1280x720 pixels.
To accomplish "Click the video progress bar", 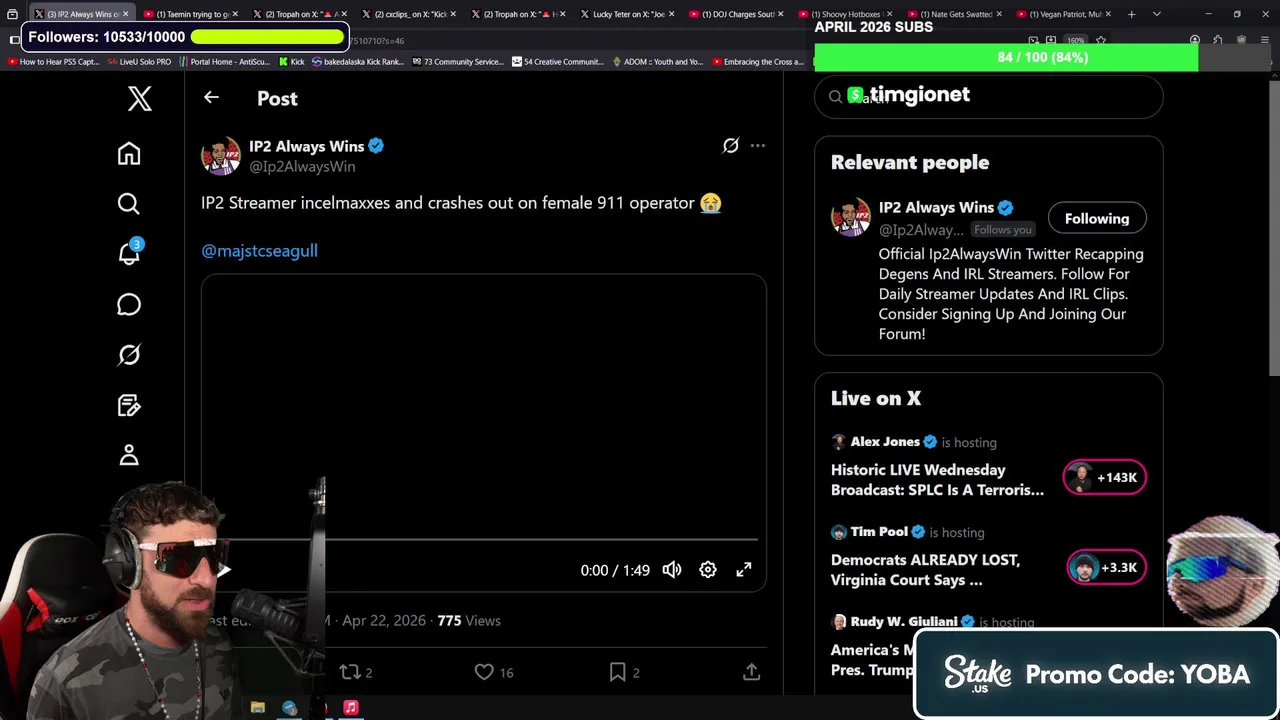I will [x=484, y=540].
